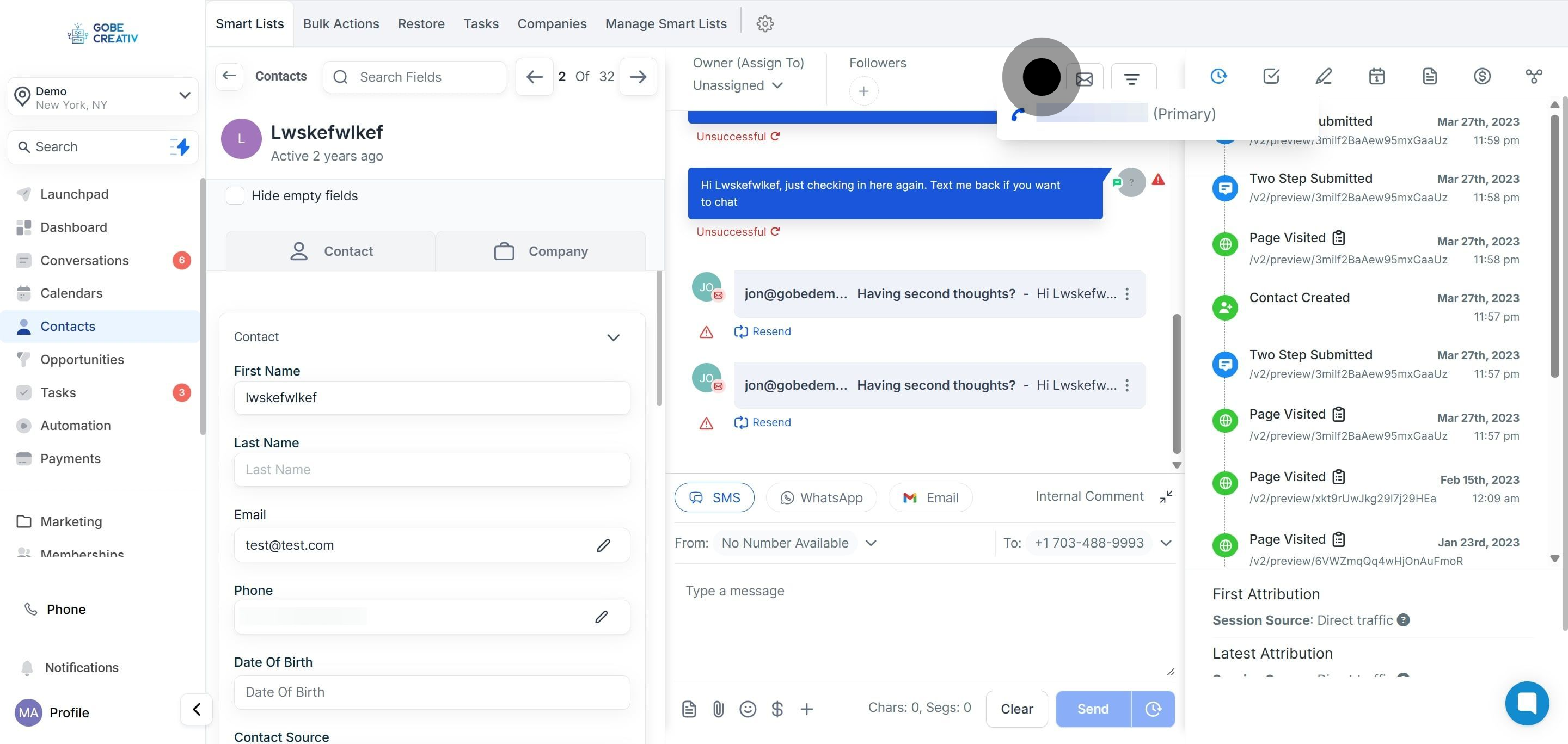
Task: Expand the Unassigned owner dropdown
Action: 738,85
